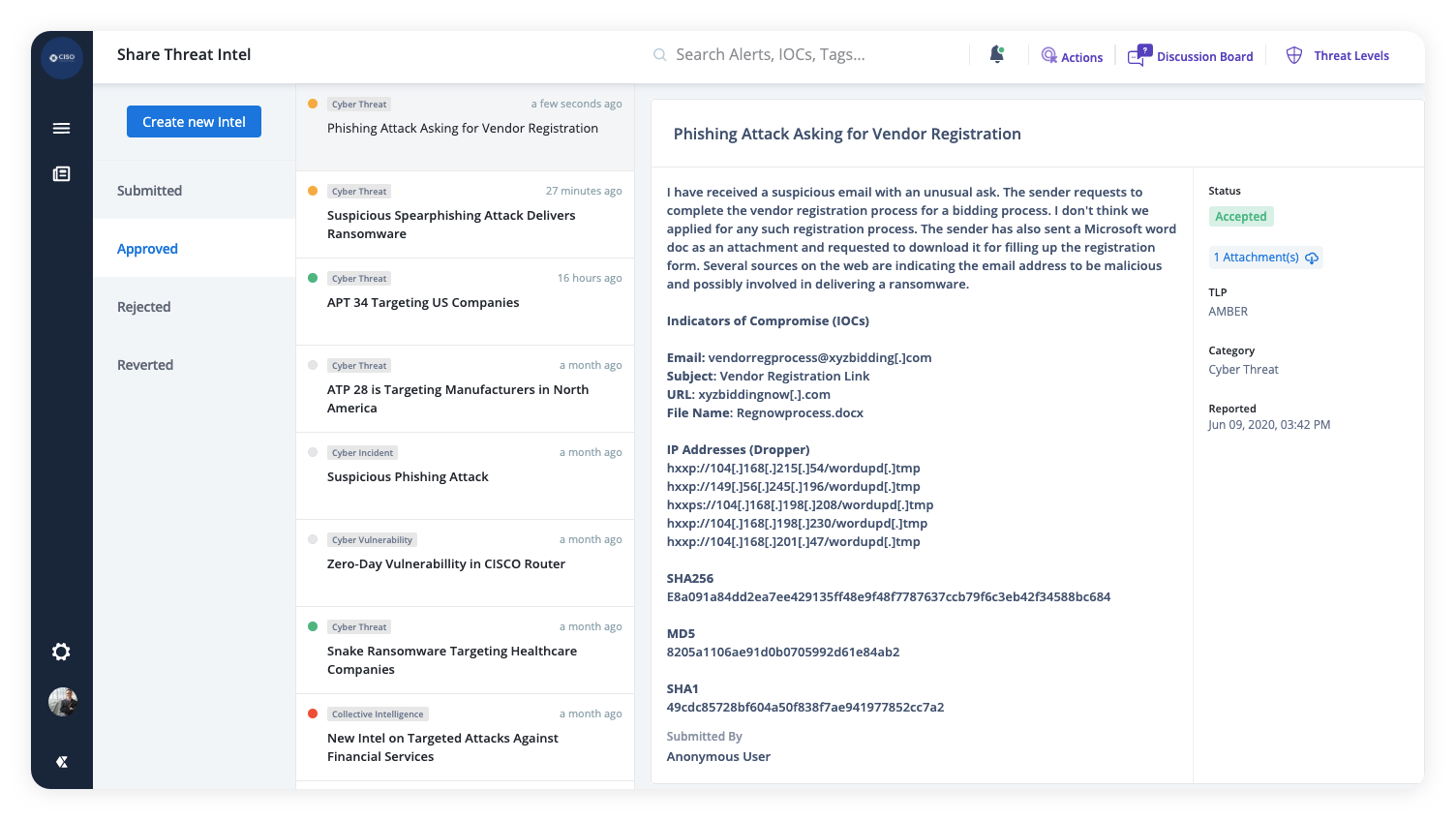Click the grey dot on Suspicious Phishing Attack item
Viewport: 1456px width, 820px height.
pos(313,452)
